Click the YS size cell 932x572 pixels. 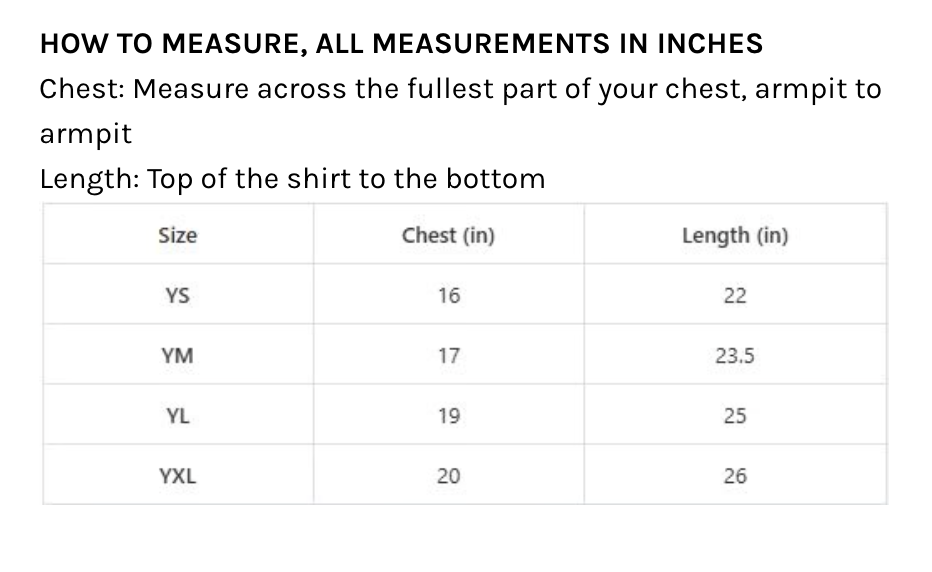pos(178,296)
